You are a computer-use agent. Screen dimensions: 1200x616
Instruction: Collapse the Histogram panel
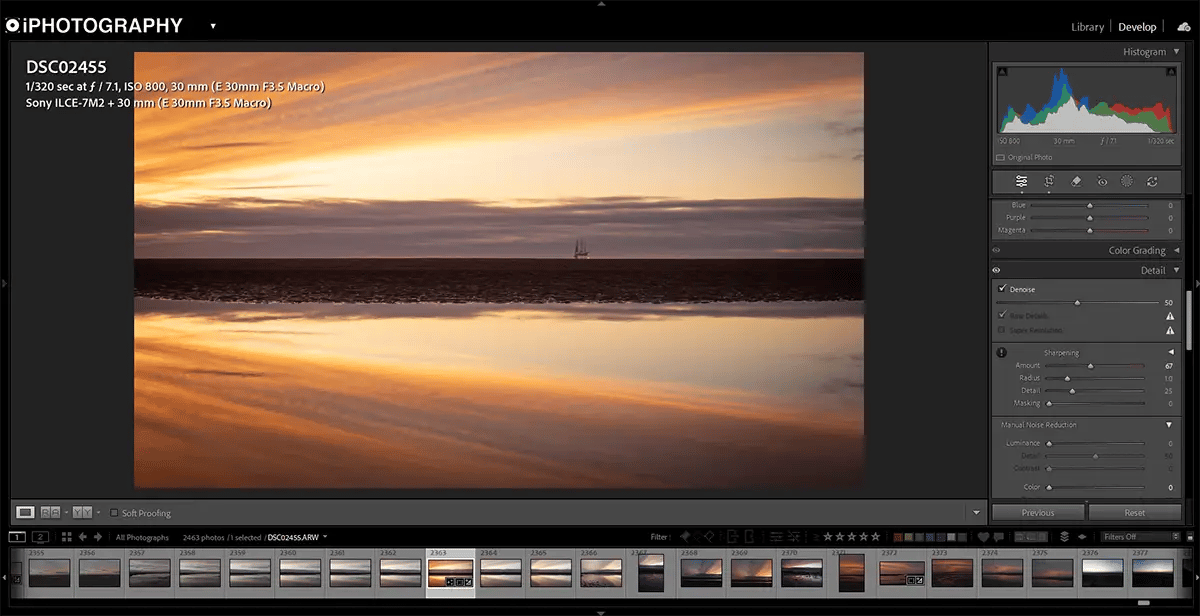click(x=1174, y=52)
